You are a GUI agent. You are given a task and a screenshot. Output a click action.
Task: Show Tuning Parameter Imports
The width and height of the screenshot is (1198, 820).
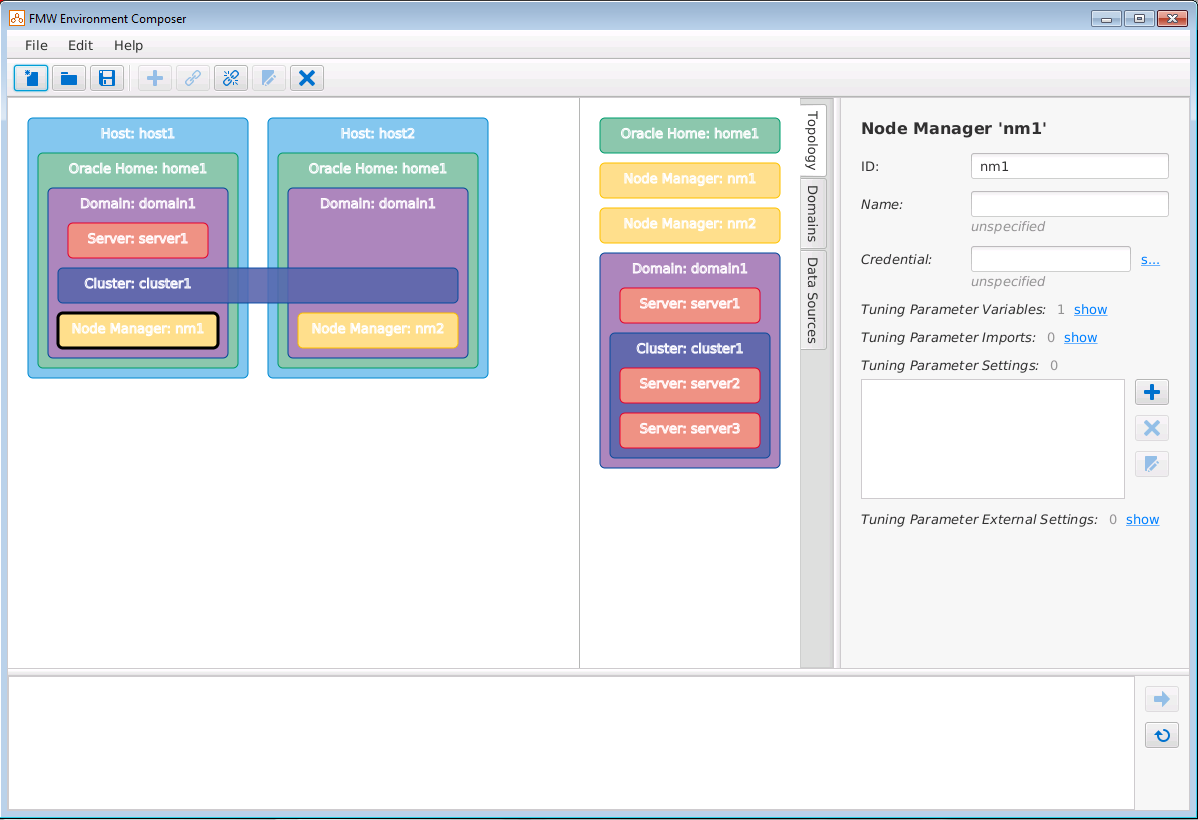tap(1080, 338)
